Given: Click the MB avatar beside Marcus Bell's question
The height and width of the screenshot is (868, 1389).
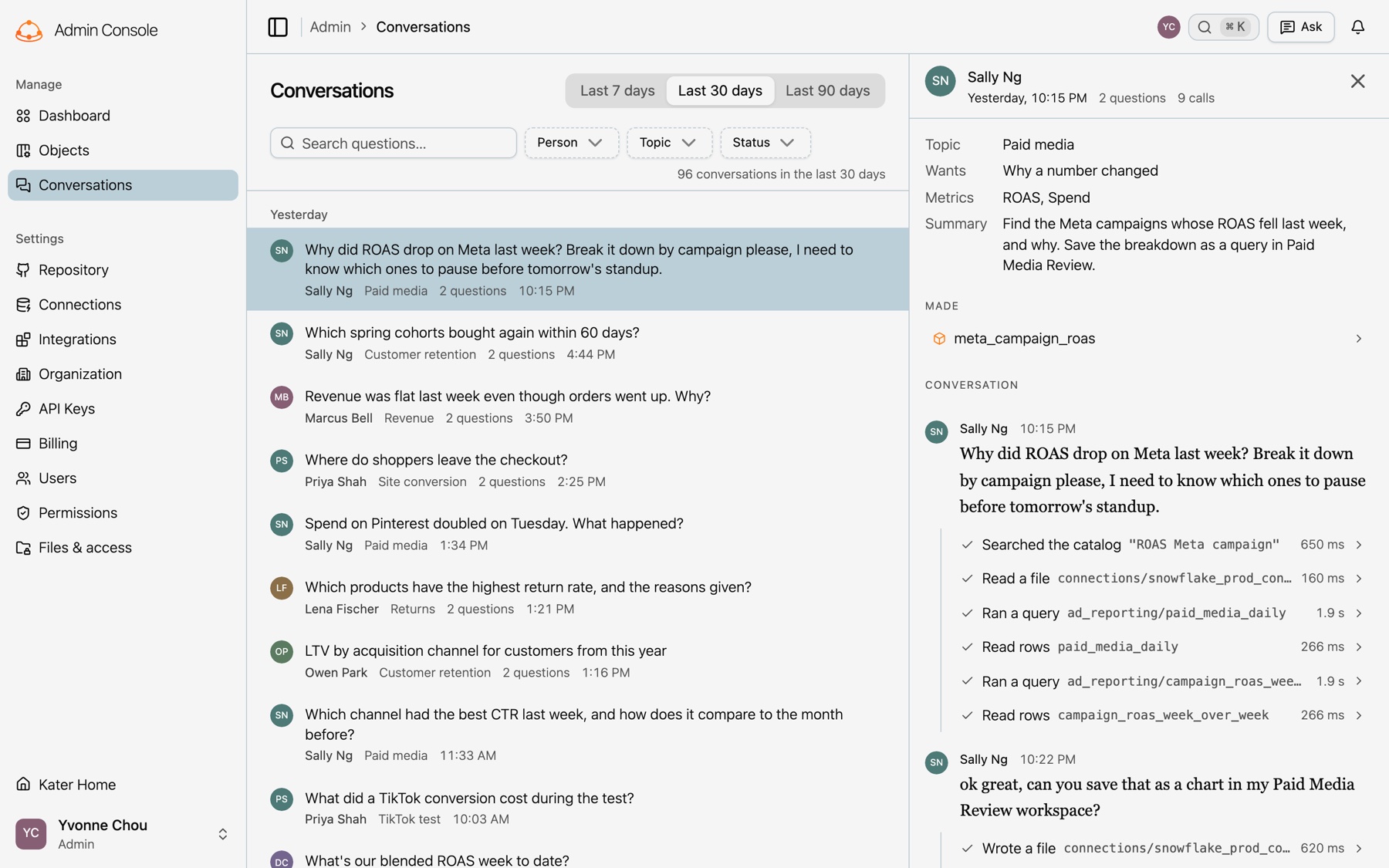Looking at the screenshot, I should click(x=281, y=397).
